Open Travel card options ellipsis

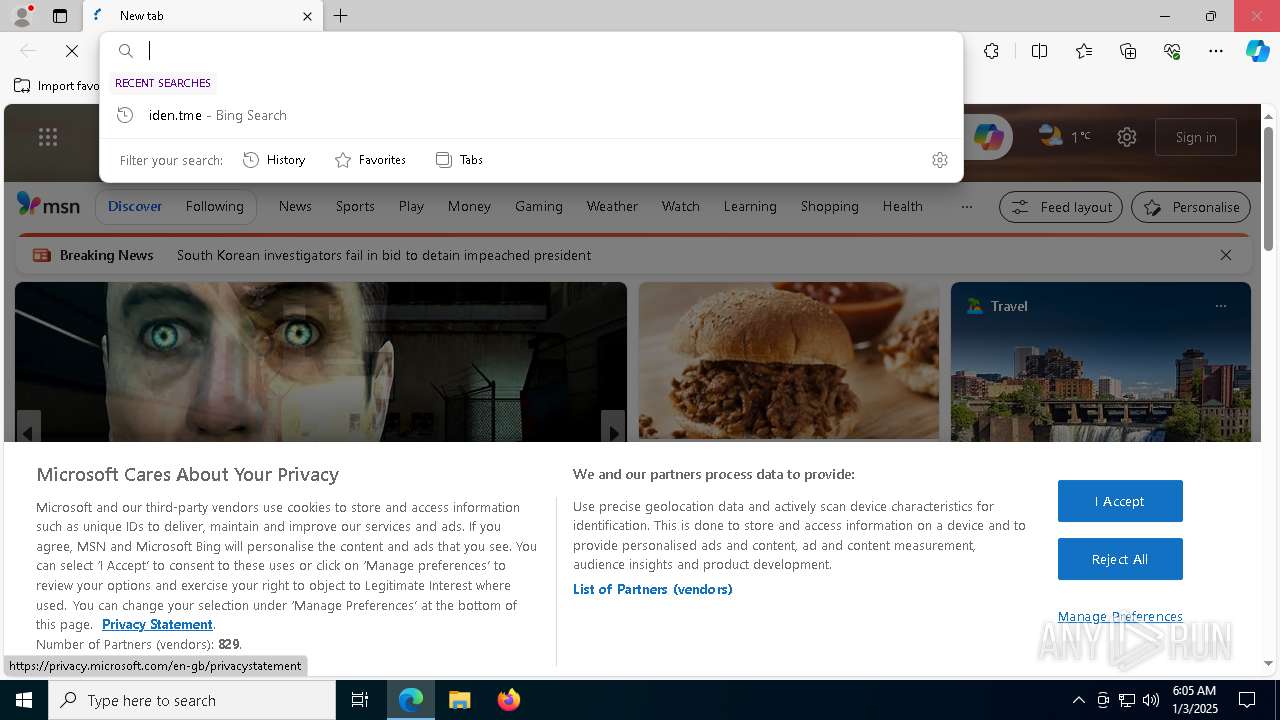point(1220,306)
